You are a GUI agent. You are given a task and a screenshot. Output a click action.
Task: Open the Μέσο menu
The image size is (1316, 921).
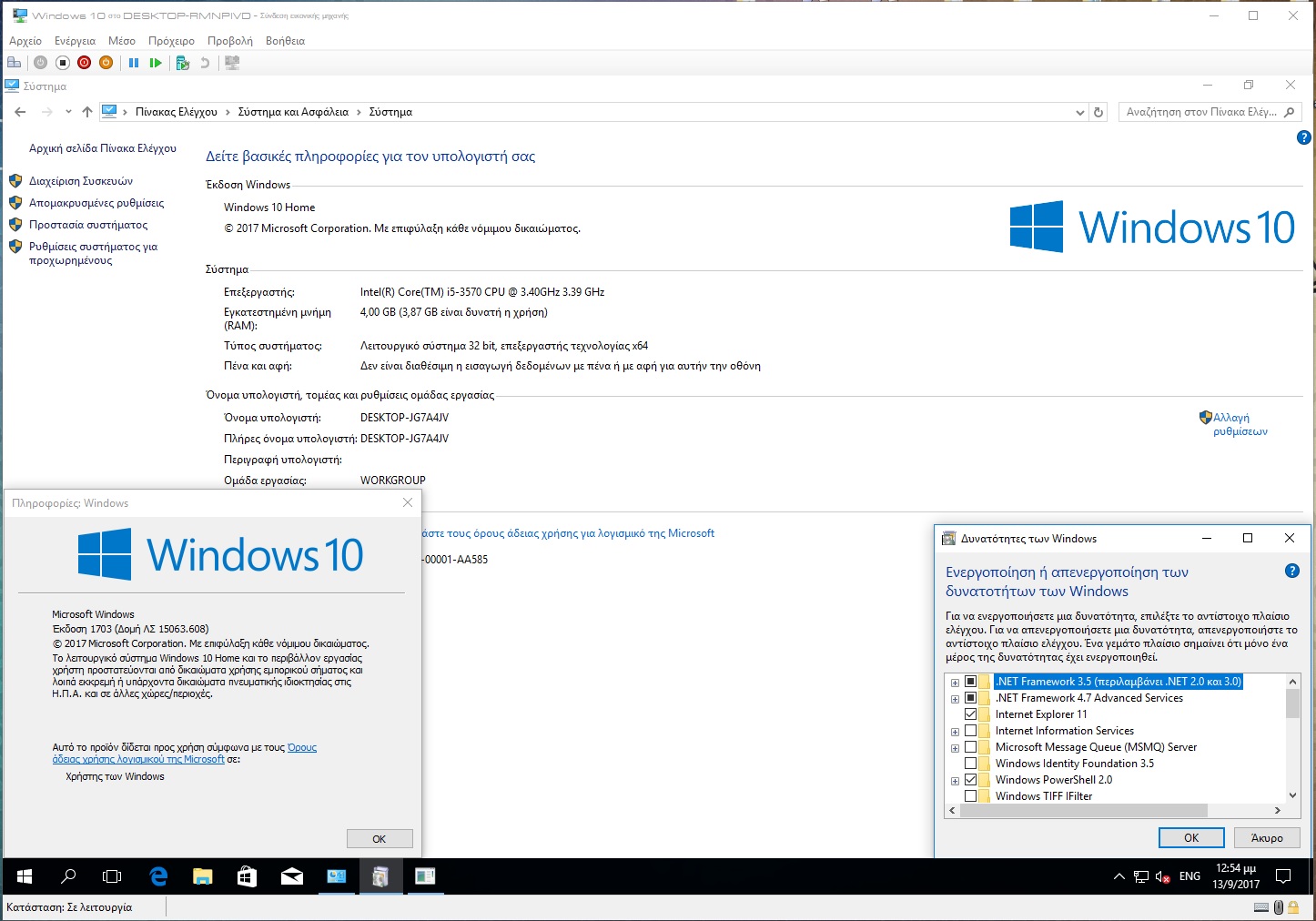122,41
